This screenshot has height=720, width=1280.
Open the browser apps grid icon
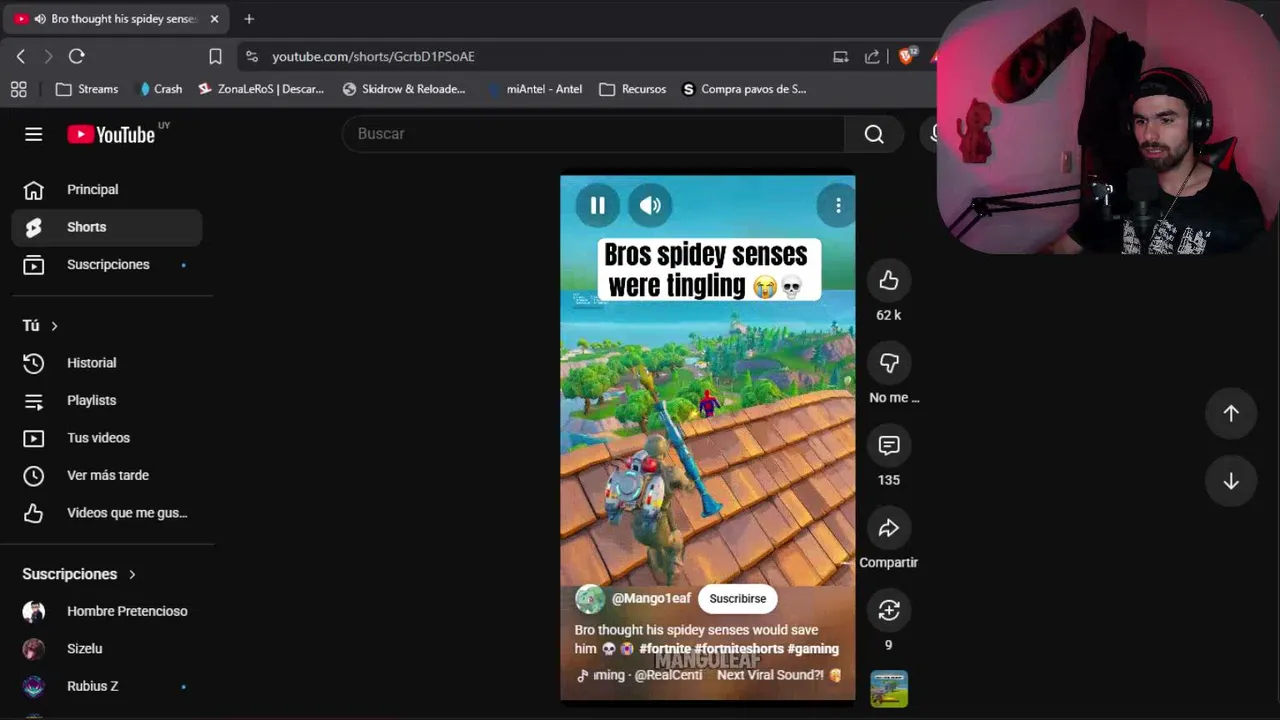pos(18,89)
